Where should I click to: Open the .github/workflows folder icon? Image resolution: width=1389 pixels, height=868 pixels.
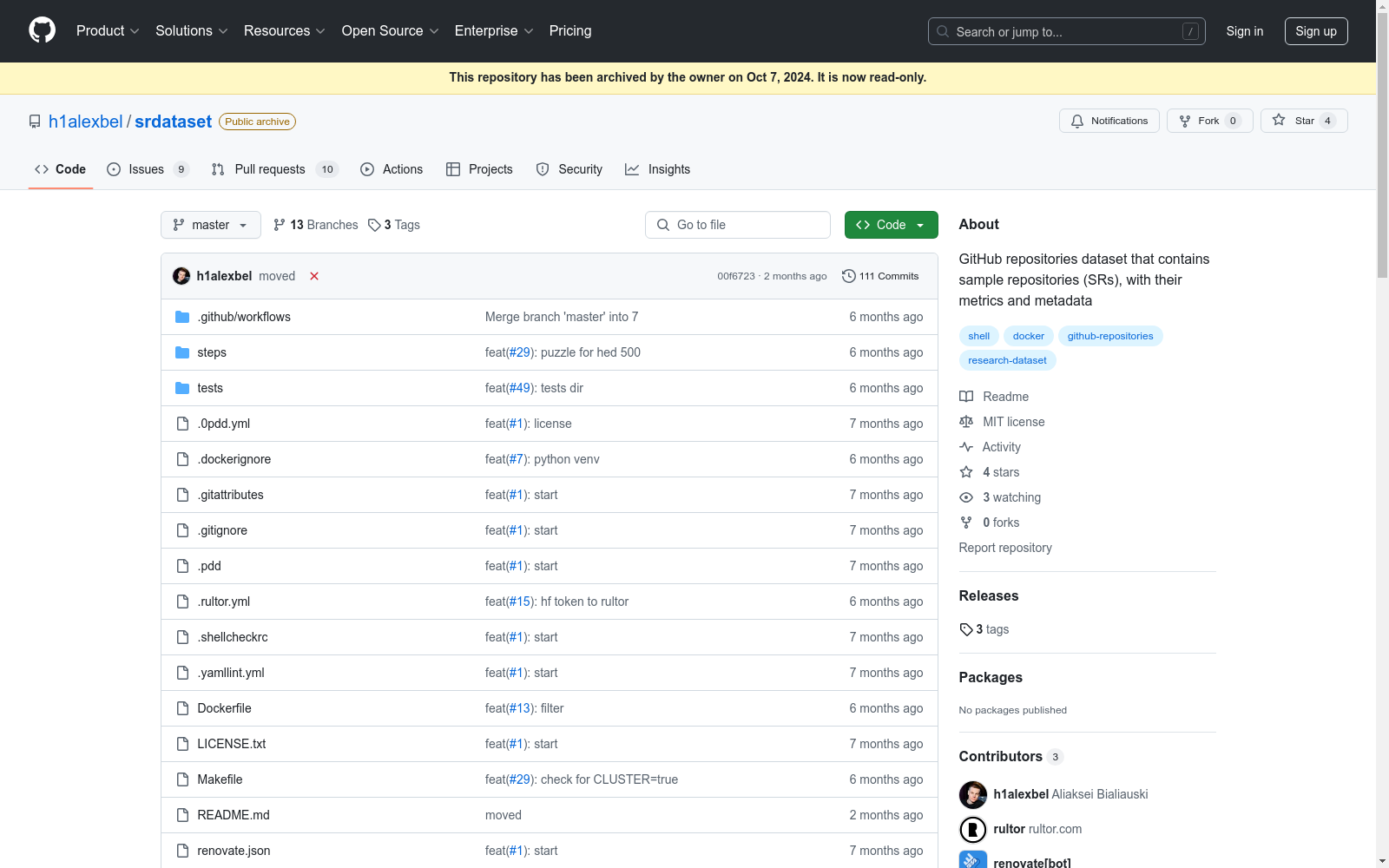tap(182, 317)
